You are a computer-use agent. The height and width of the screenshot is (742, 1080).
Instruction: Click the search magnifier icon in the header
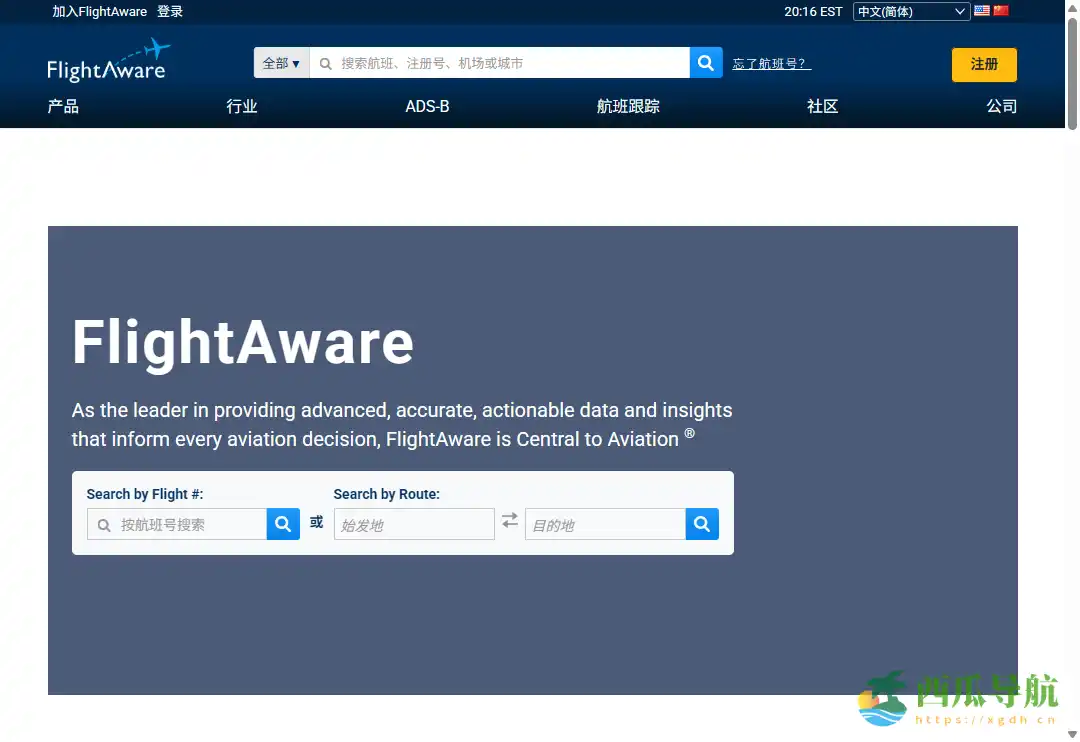(706, 62)
